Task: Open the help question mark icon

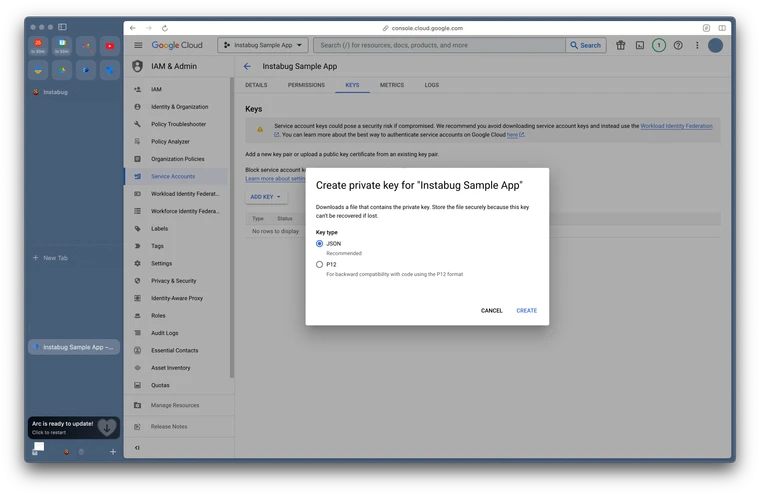Action: pyautogui.click(x=678, y=45)
